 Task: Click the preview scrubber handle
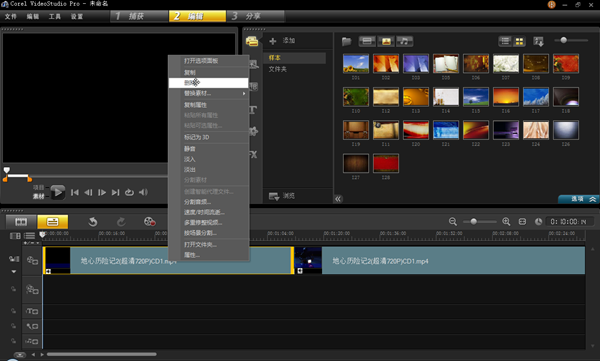coord(7,170)
